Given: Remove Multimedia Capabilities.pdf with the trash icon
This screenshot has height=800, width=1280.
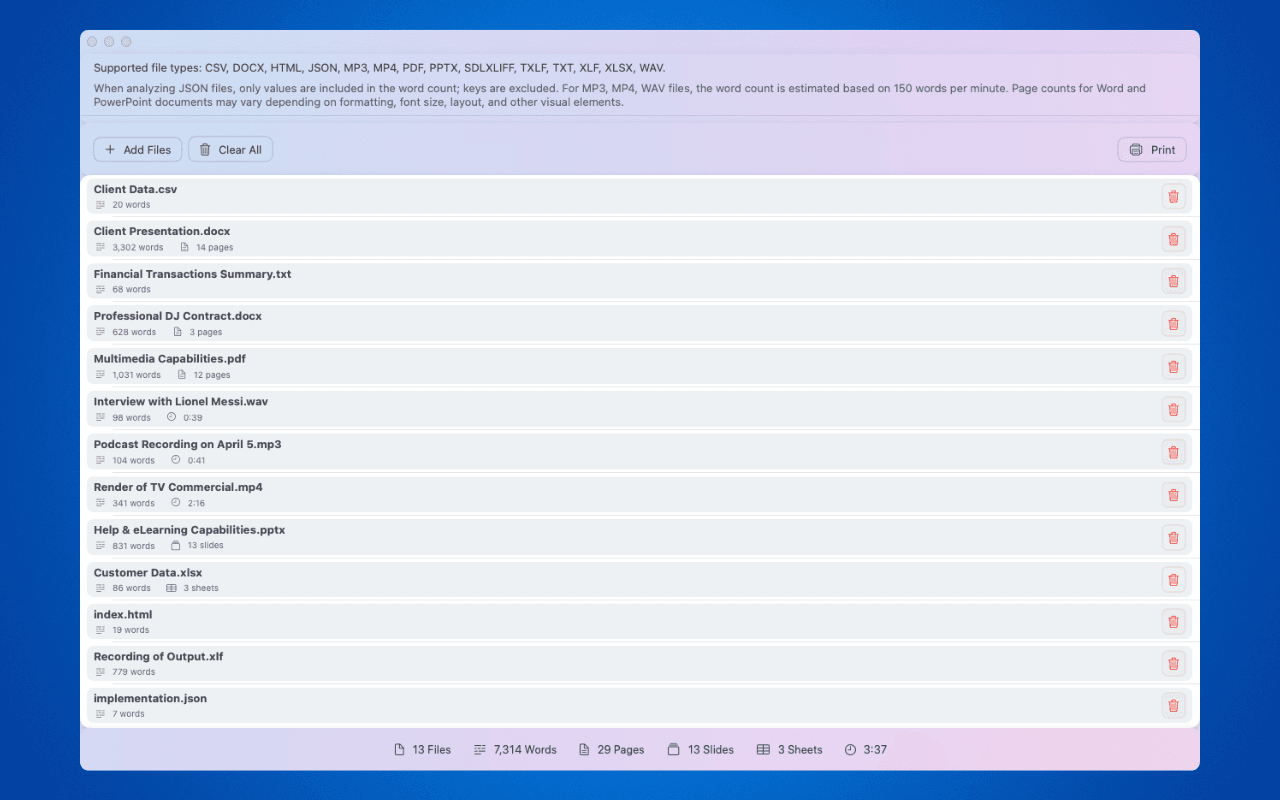Looking at the screenshot, I should 1173,366.
